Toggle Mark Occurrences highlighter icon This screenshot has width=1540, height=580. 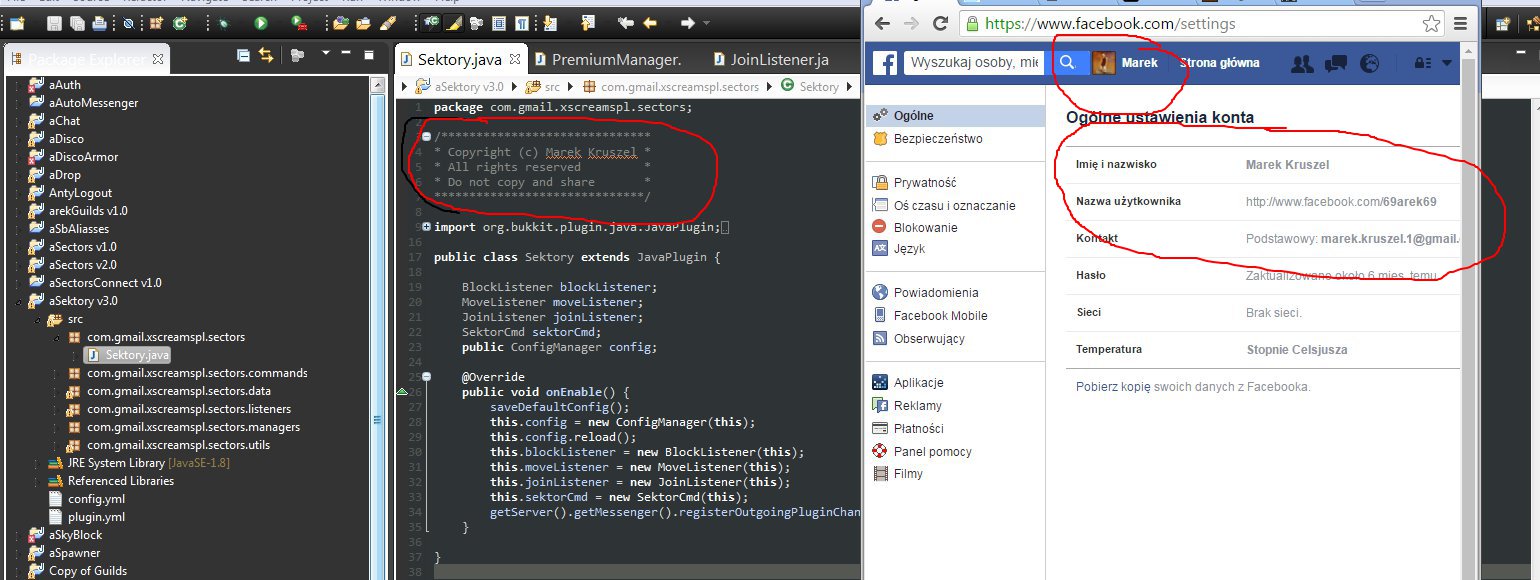coord(455,23)
